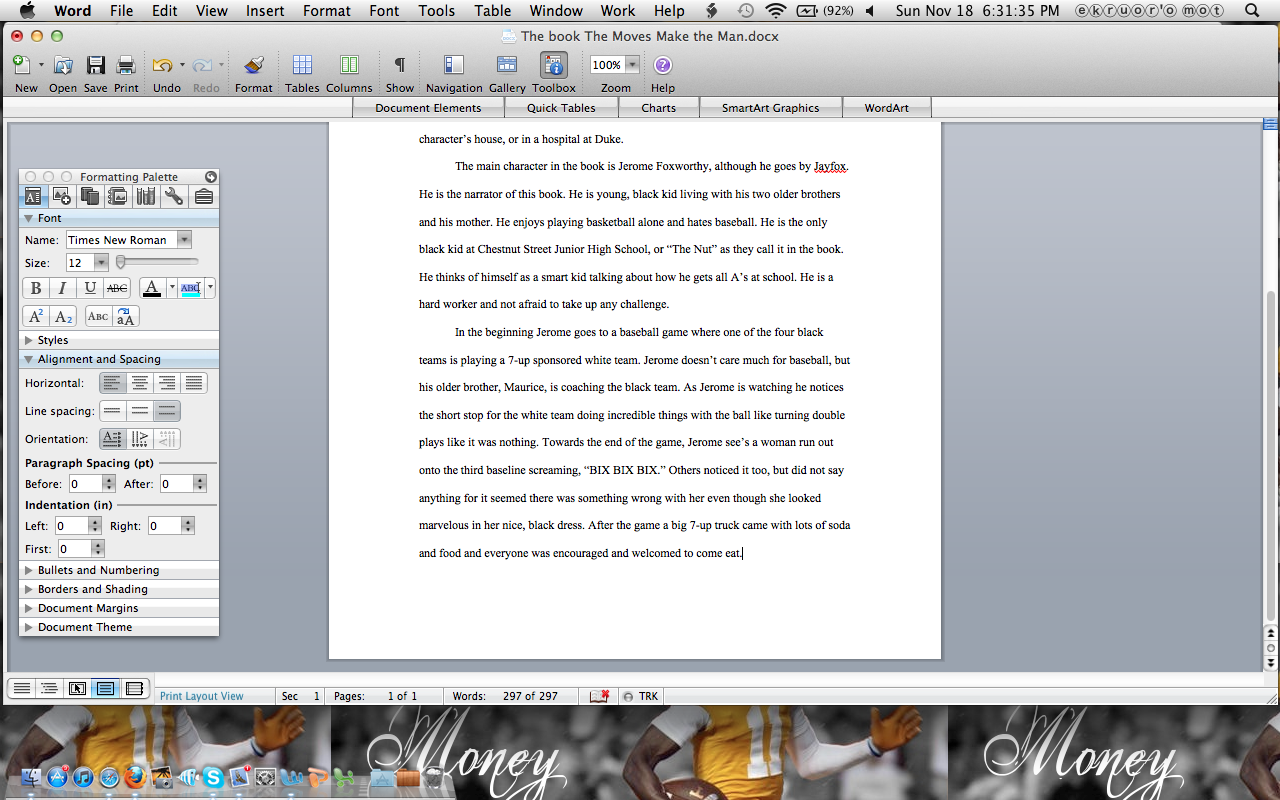This screenshot has height=800, width=1280.
Task: Collapse the Alignment and Spacing section
Action: pyautogui.click(x=119, y=359)
